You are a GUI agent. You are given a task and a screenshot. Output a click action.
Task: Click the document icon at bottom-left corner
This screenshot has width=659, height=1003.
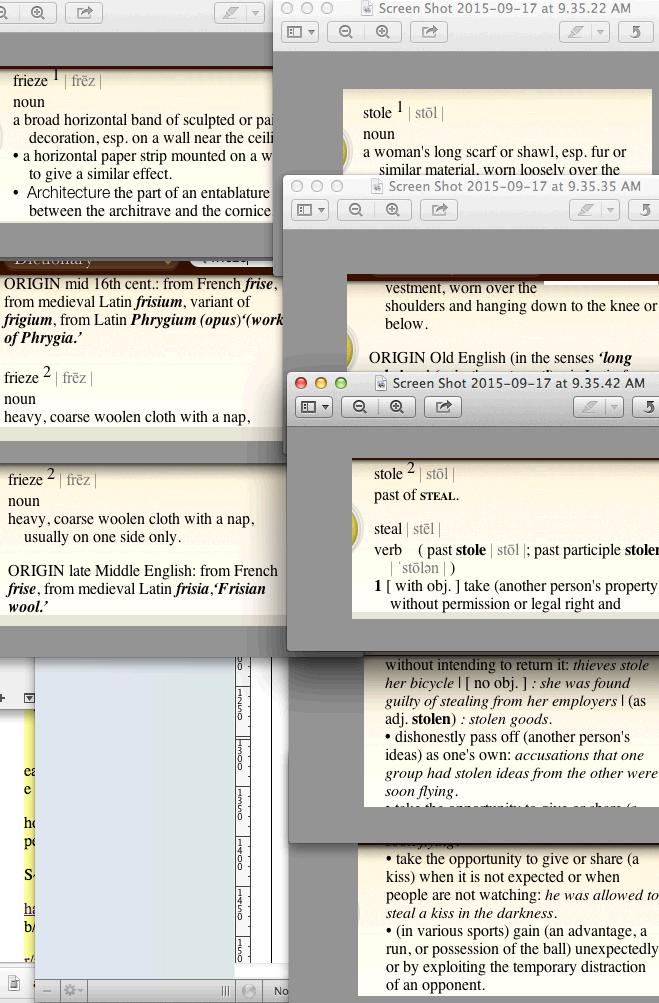pyautogui.click(x=14, y=983)
